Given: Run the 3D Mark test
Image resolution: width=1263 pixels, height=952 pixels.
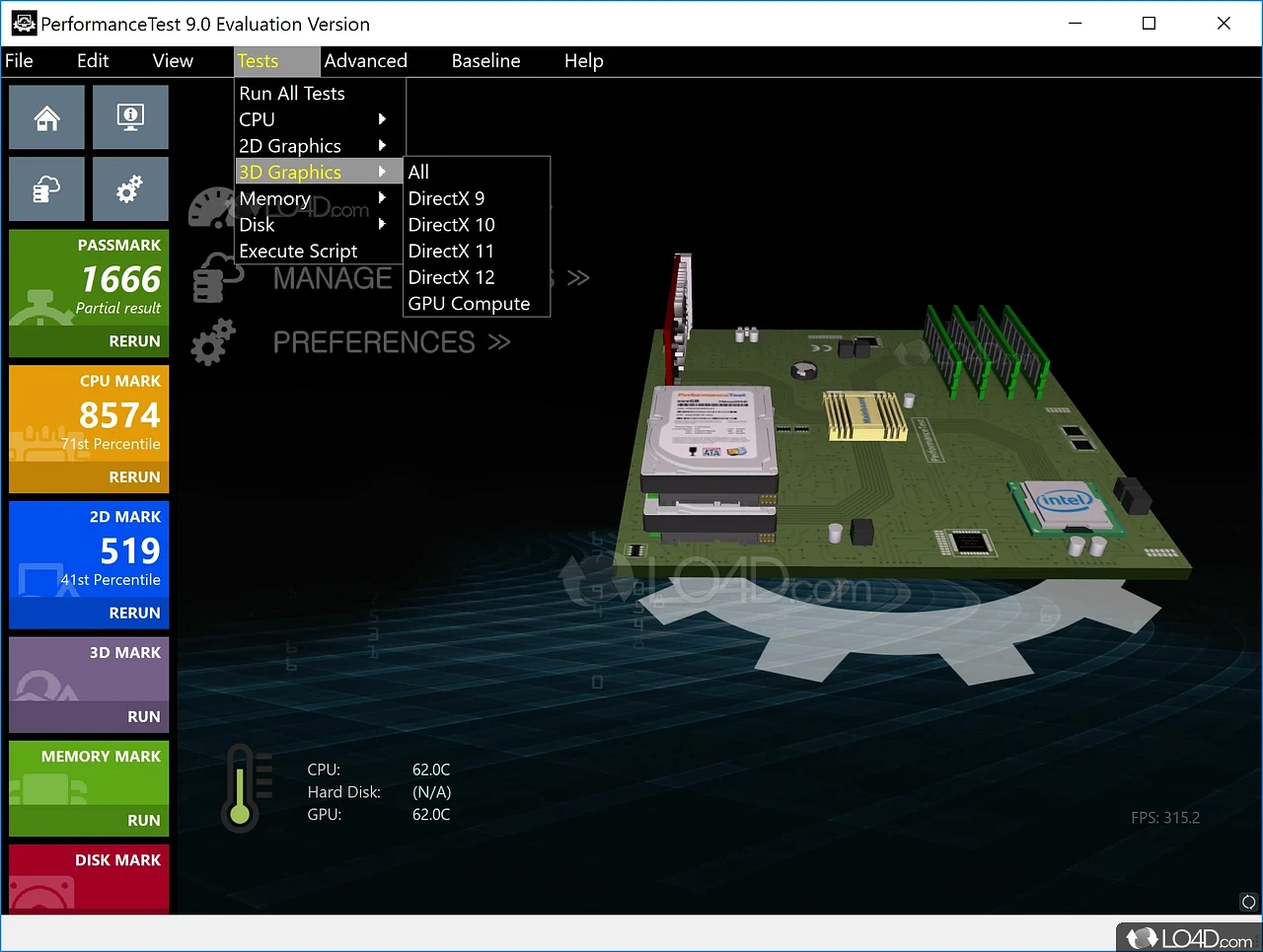Looking at the screenshot, I should [x=143, y=717].
